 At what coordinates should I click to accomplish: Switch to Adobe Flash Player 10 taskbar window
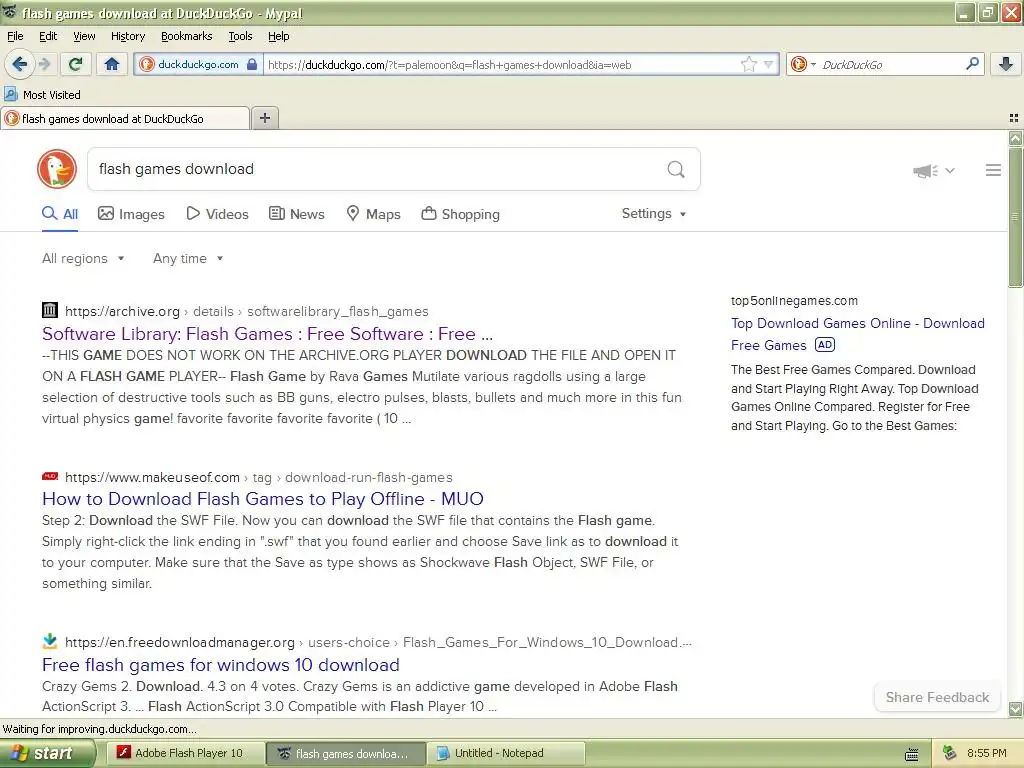click(188, 753)
